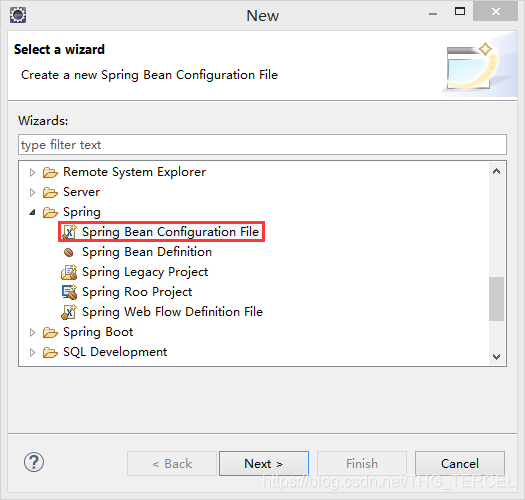Click the Next > button
The width and height of the screenshot is (525, 500).
[264, 463]
